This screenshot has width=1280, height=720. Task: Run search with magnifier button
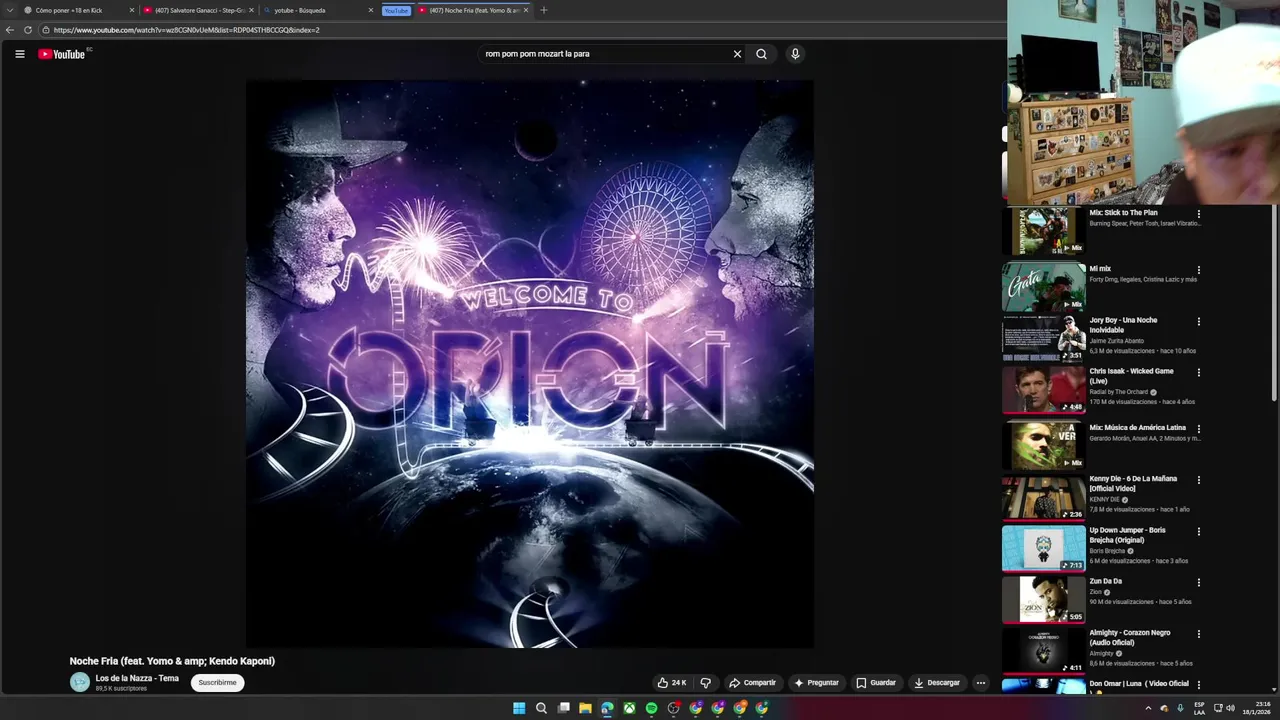click(761, 54)
